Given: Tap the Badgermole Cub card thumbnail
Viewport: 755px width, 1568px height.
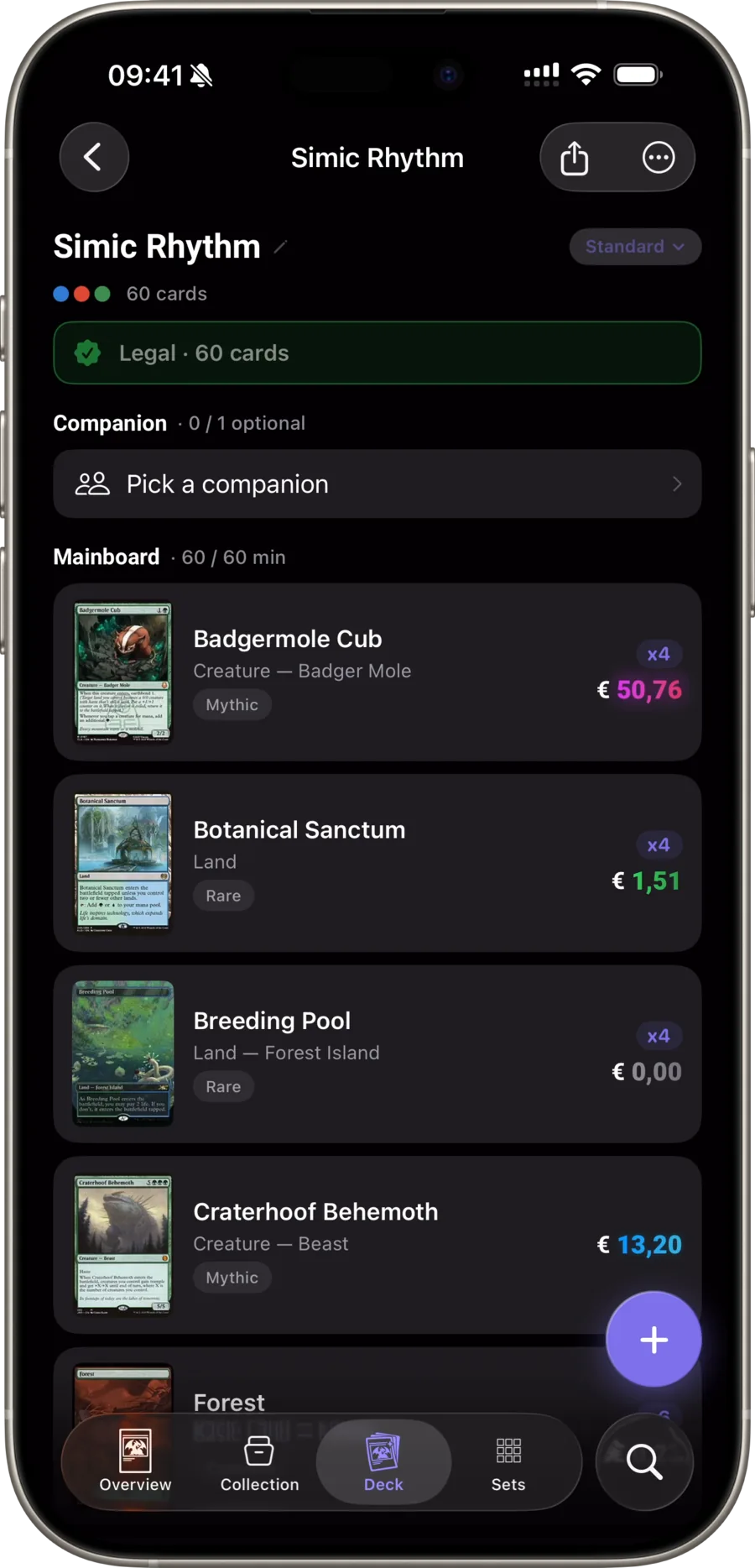Looking at the screenshot, I should (x=123, y=672).
